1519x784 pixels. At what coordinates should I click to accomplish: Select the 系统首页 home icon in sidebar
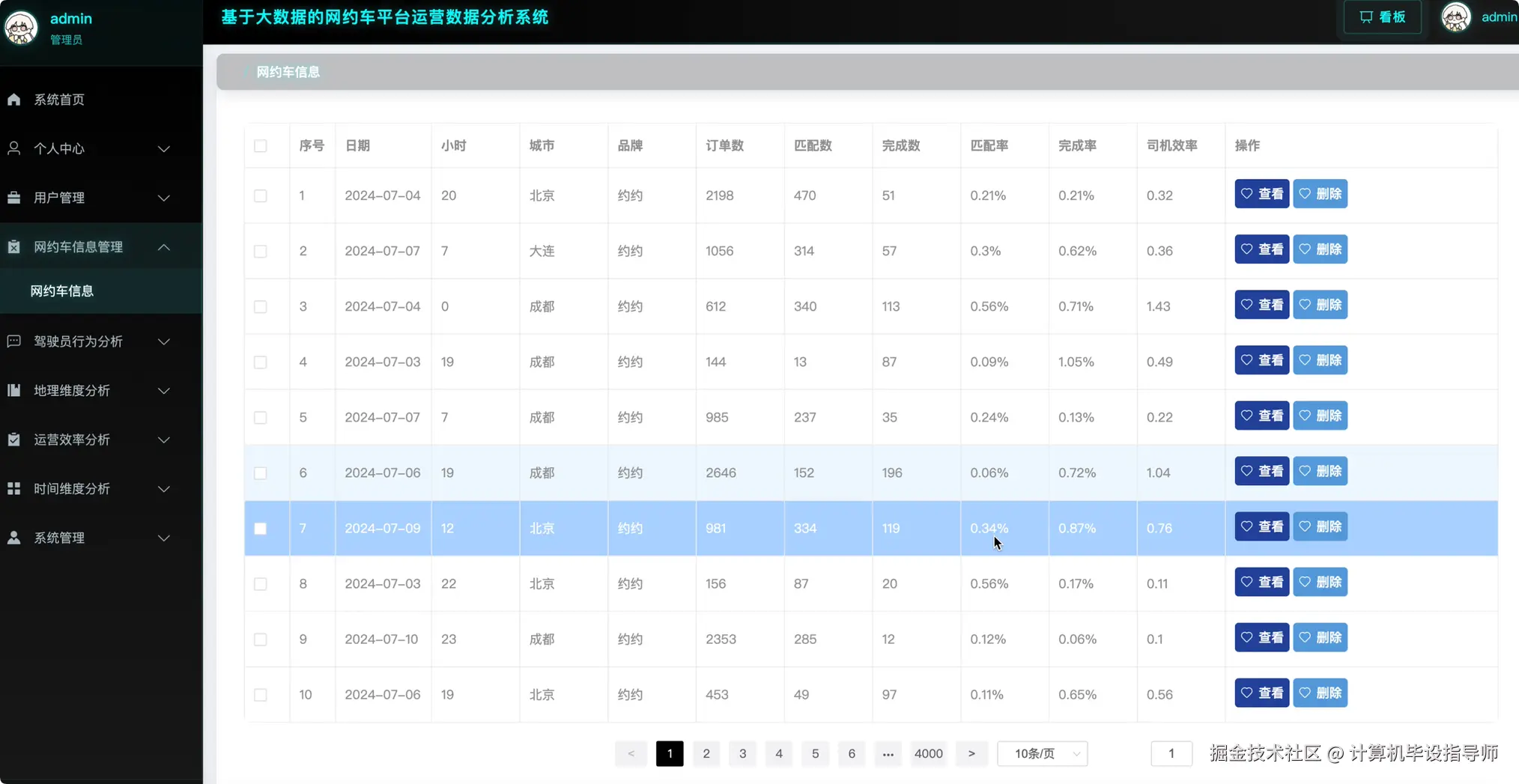(x=14, y=99)
